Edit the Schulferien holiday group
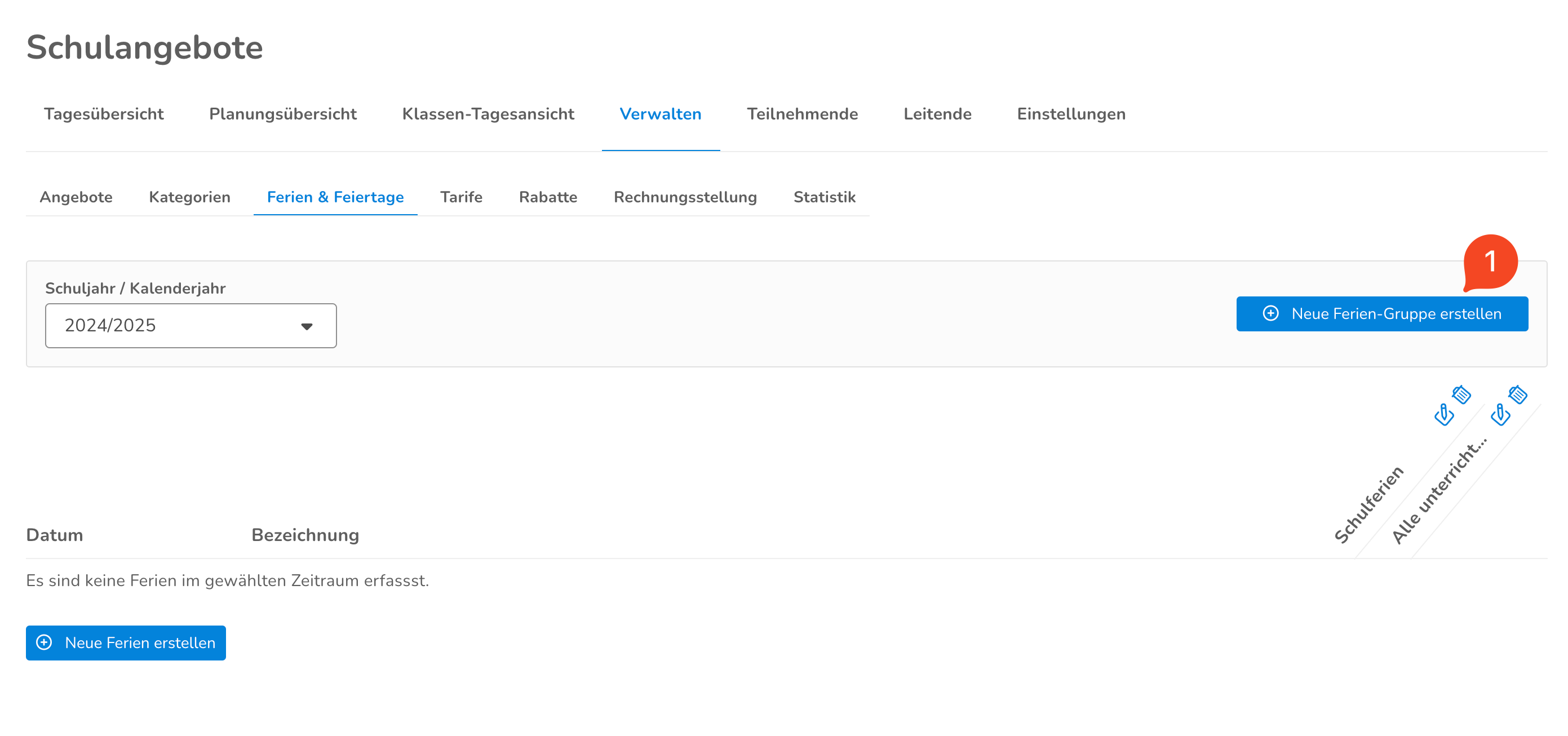This screenshot has height=736, width=1568. point(1443,415)
